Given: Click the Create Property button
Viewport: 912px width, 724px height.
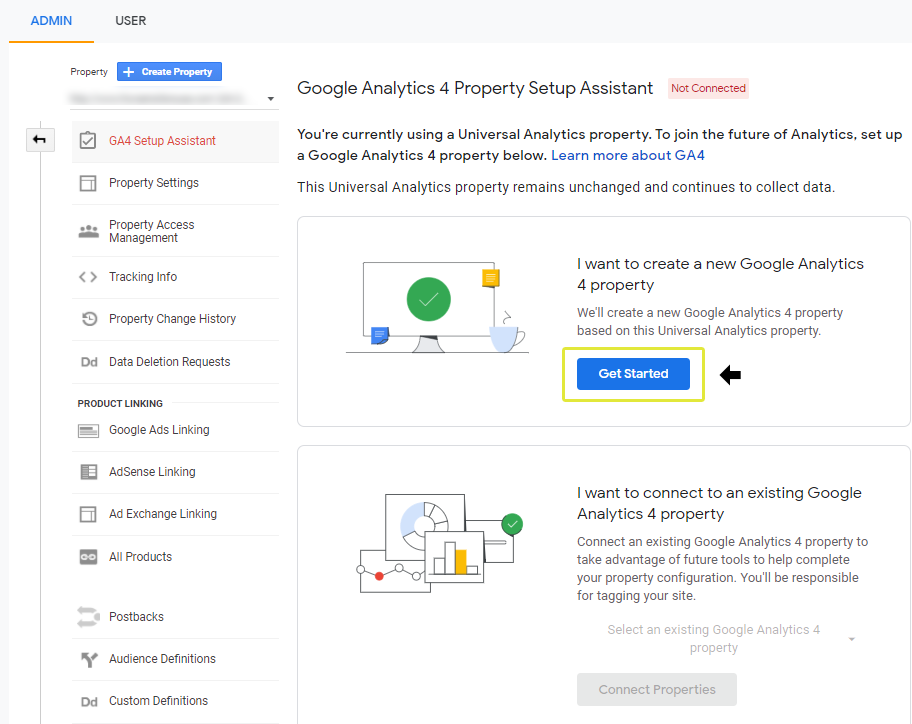Looking at the screenshot, I should (x=169, y=72).
